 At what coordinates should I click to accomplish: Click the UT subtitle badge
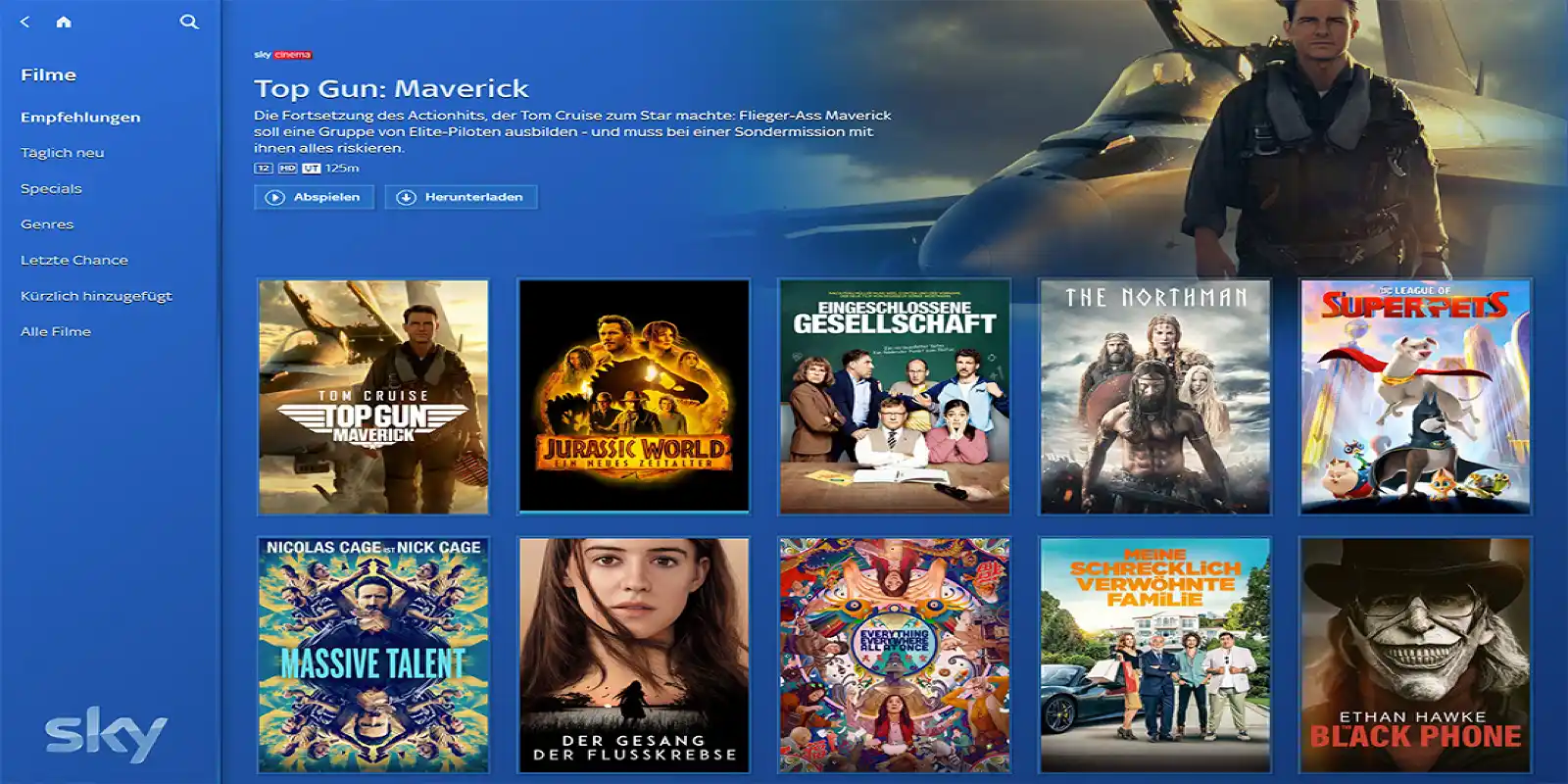(x=312, y=169)
